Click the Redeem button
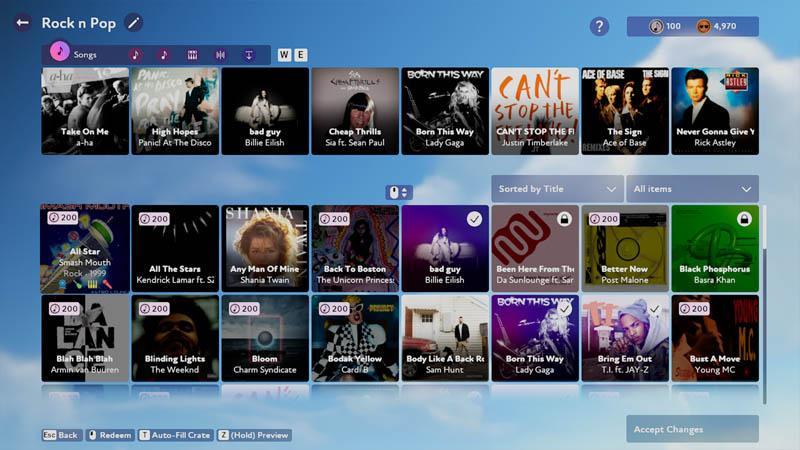 pos(110,435)
